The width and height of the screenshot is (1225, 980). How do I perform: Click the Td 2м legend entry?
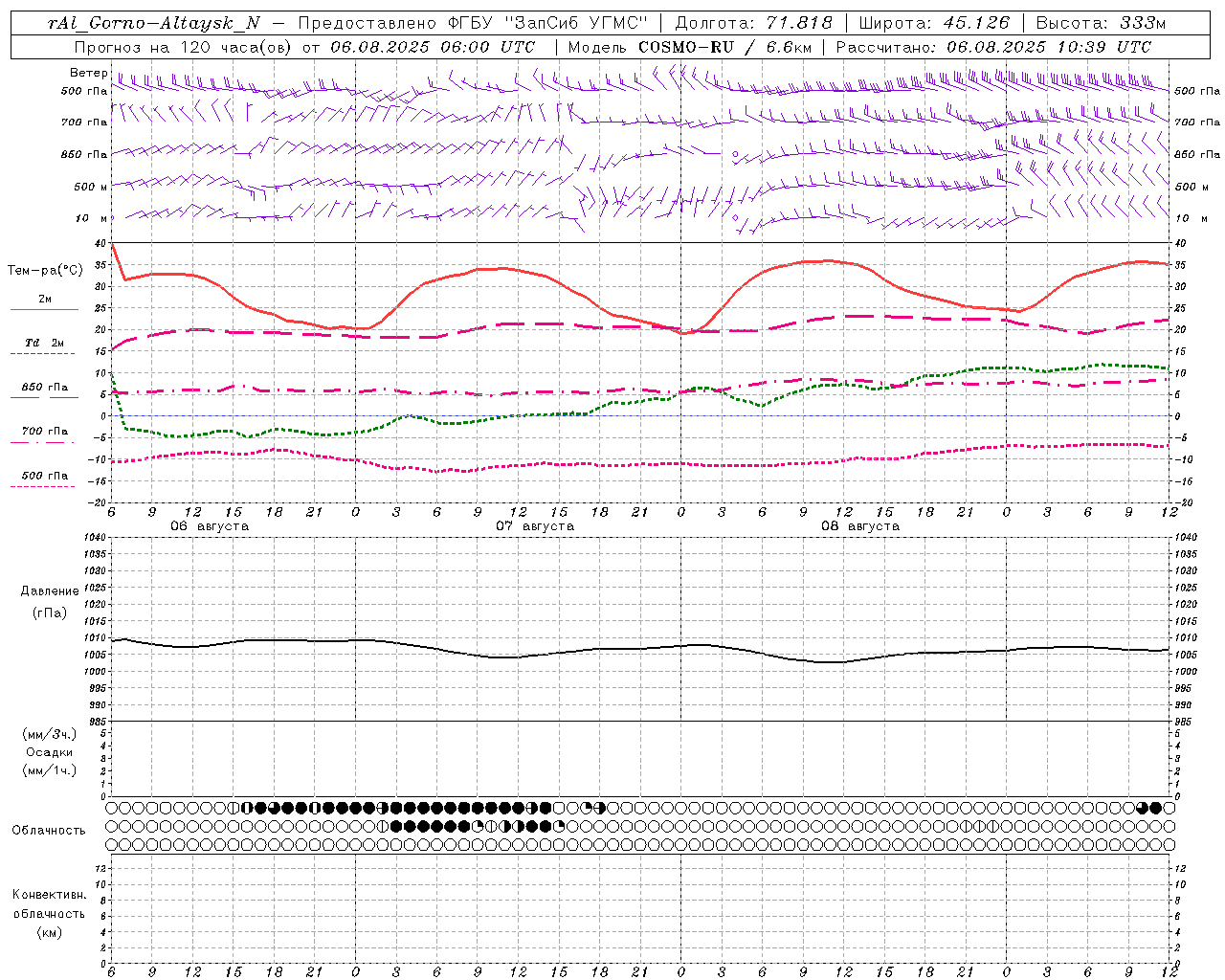coord(44,343)
